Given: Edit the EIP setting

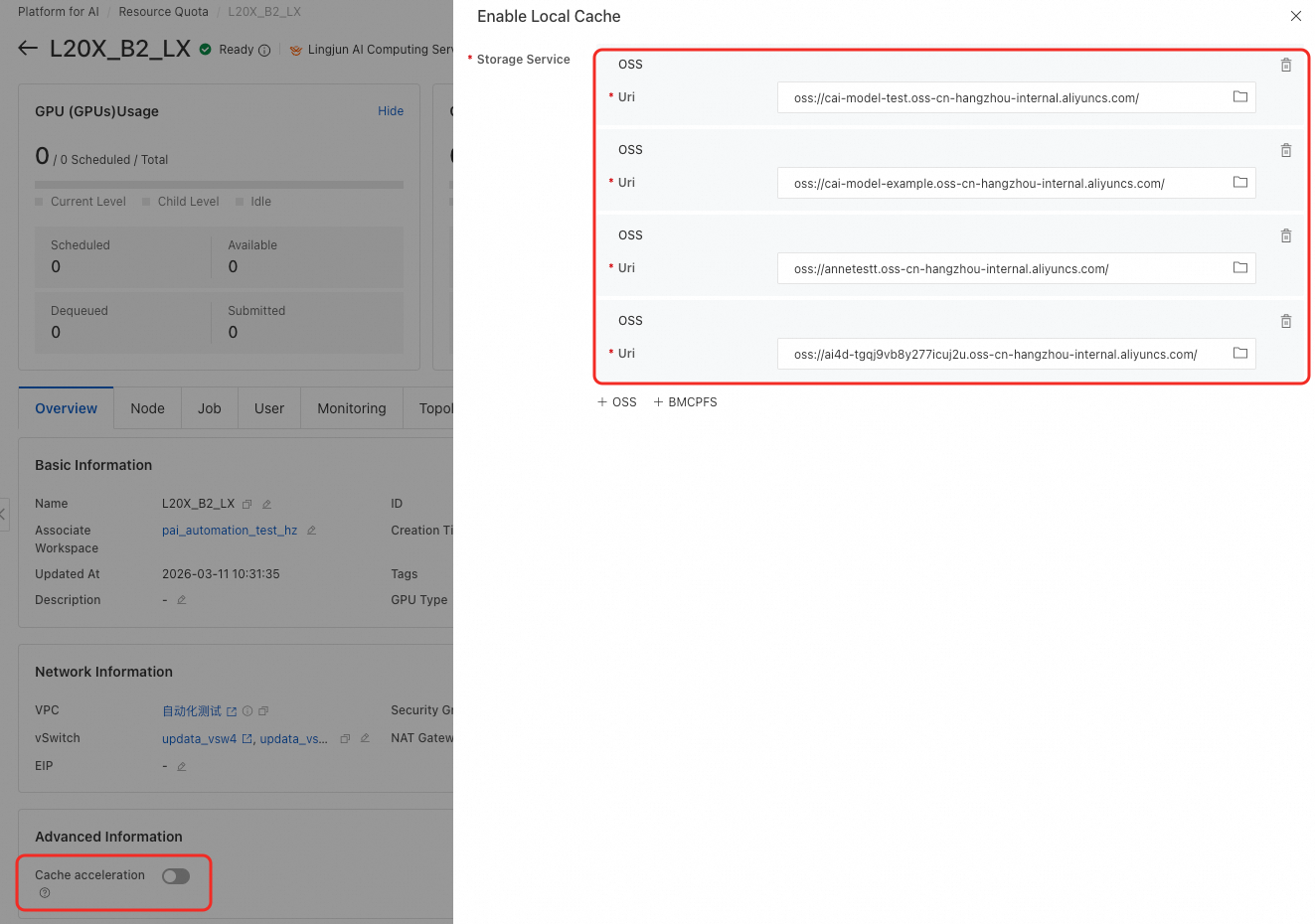Looking at the screenshot, I should tap(181, 767).
